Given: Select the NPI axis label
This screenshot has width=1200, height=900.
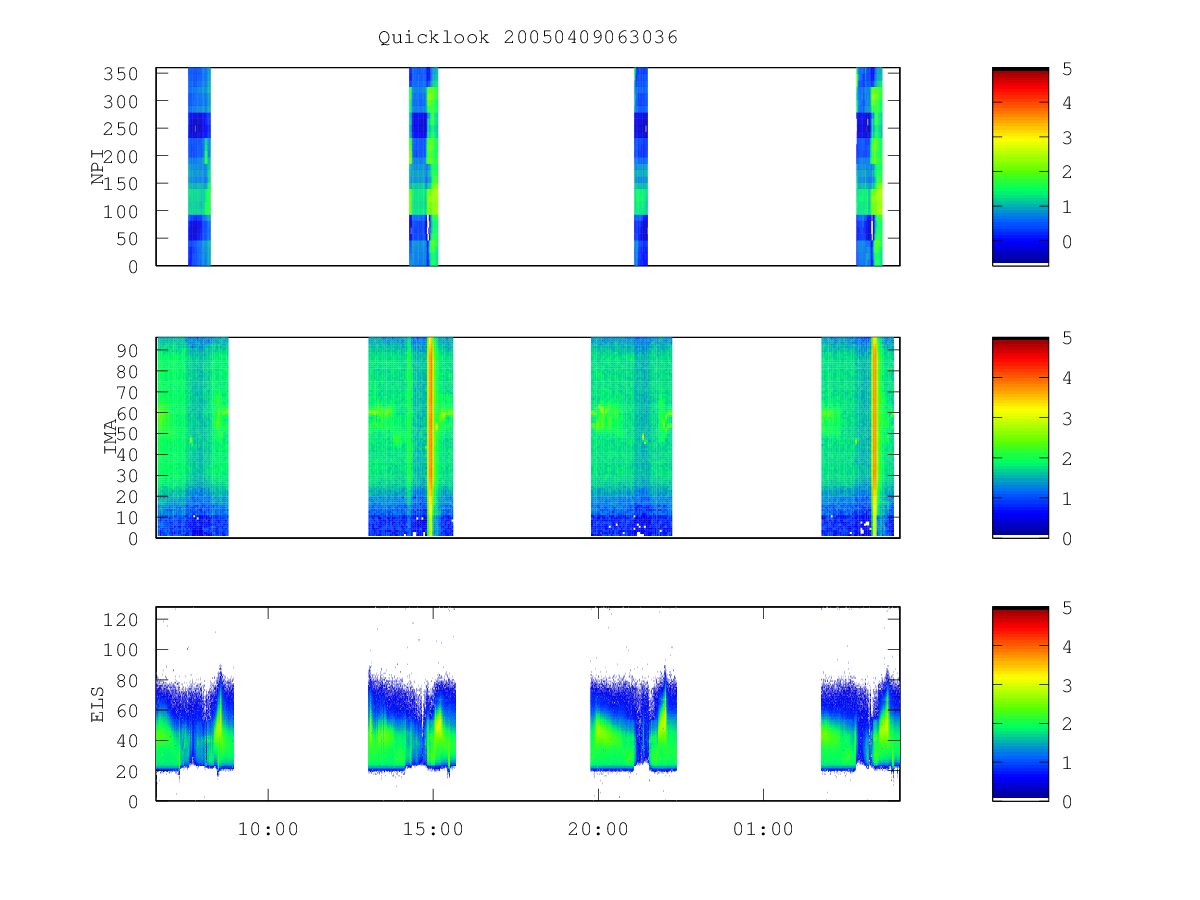Looking at the screenshot, I should coord(99,167).
